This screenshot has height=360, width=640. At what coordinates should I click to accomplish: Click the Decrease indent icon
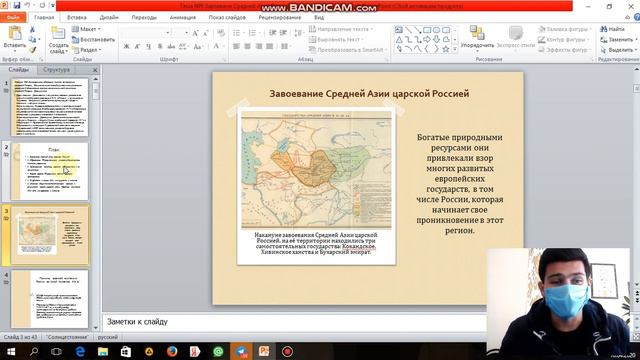272,33
